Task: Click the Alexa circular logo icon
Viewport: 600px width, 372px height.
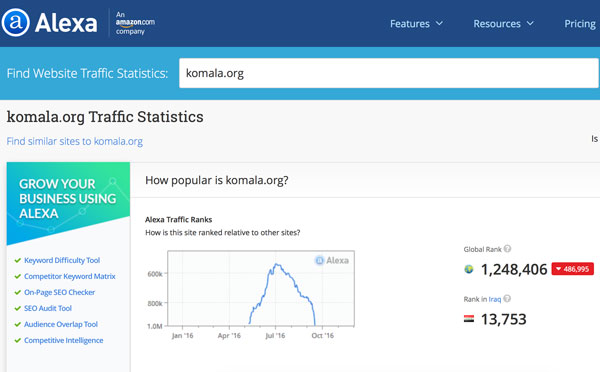Action: pyautogui.click(x=15, y=23)
